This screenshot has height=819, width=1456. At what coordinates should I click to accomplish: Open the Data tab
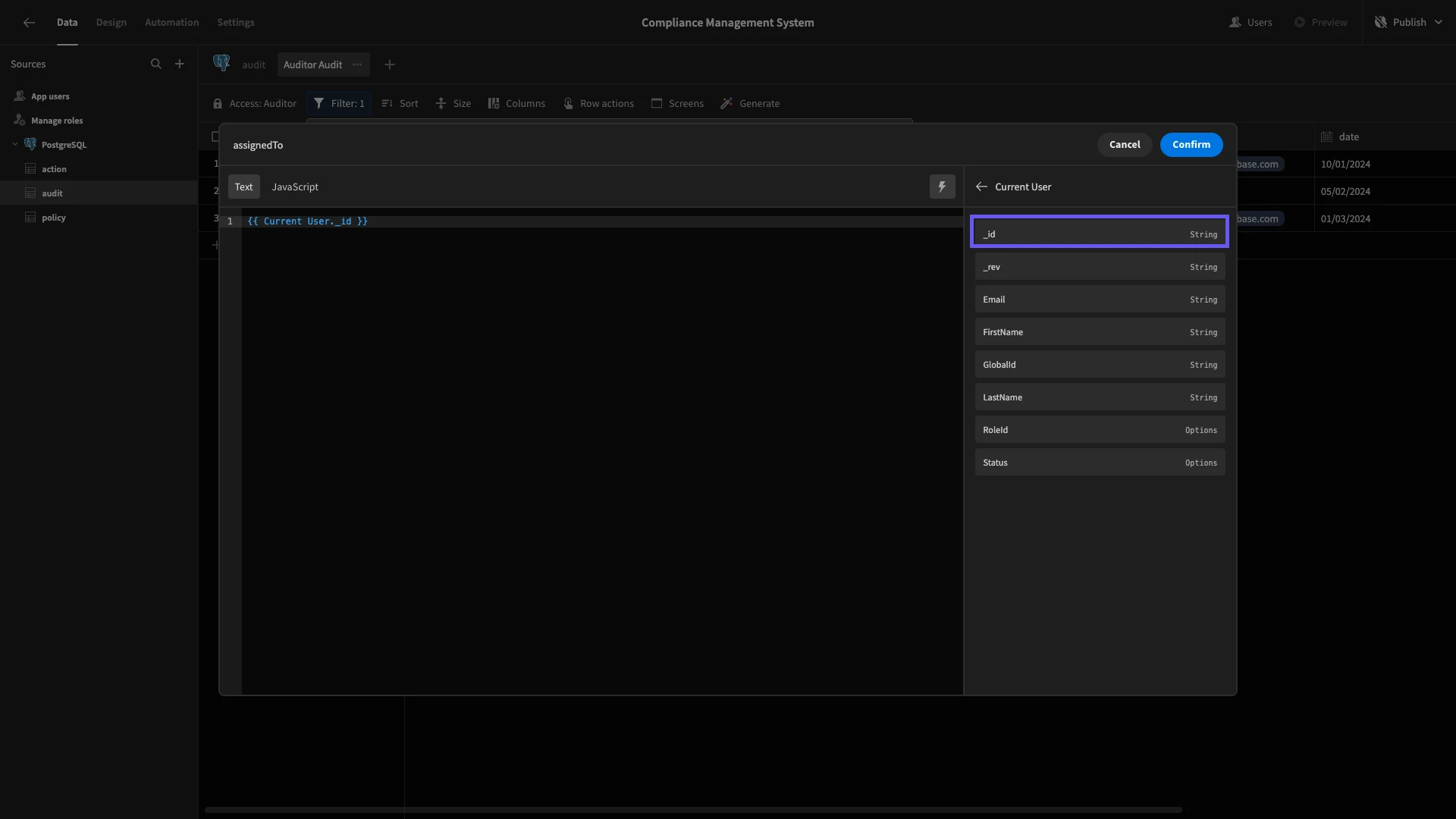pos(67,23)
